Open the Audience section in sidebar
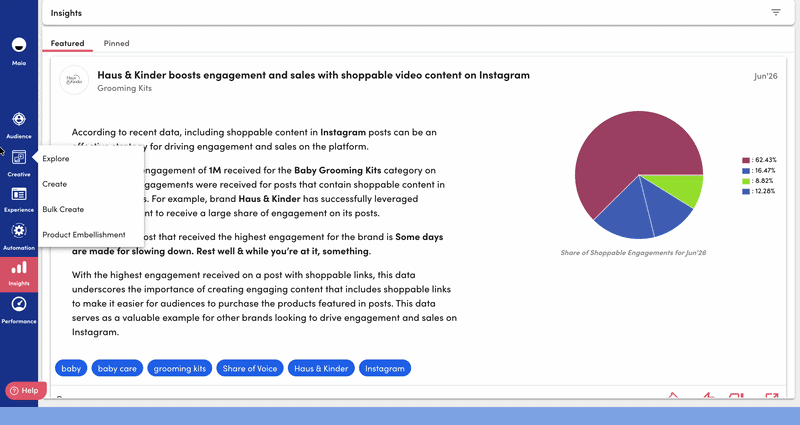Viewport: 800px width, 425px height. coord(19,119)
